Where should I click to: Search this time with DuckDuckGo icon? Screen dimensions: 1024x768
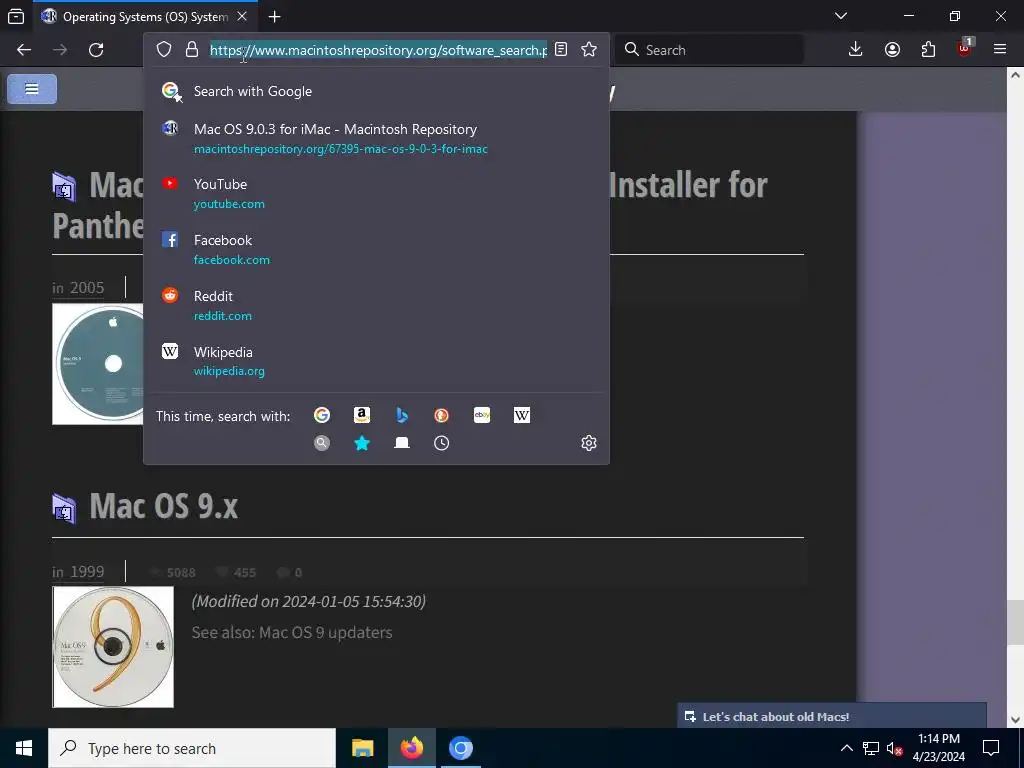[441, 415]
